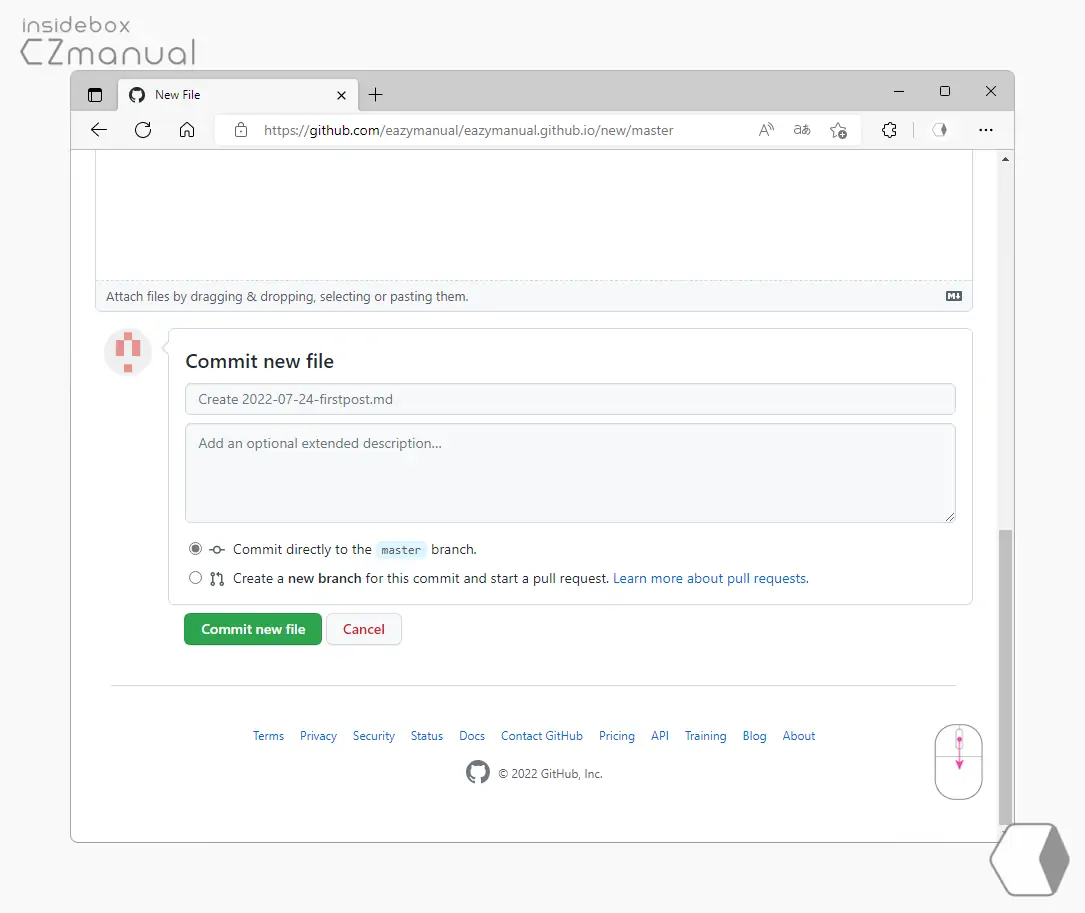
Task: Open the browser home page icon
Action: [187, 129]
